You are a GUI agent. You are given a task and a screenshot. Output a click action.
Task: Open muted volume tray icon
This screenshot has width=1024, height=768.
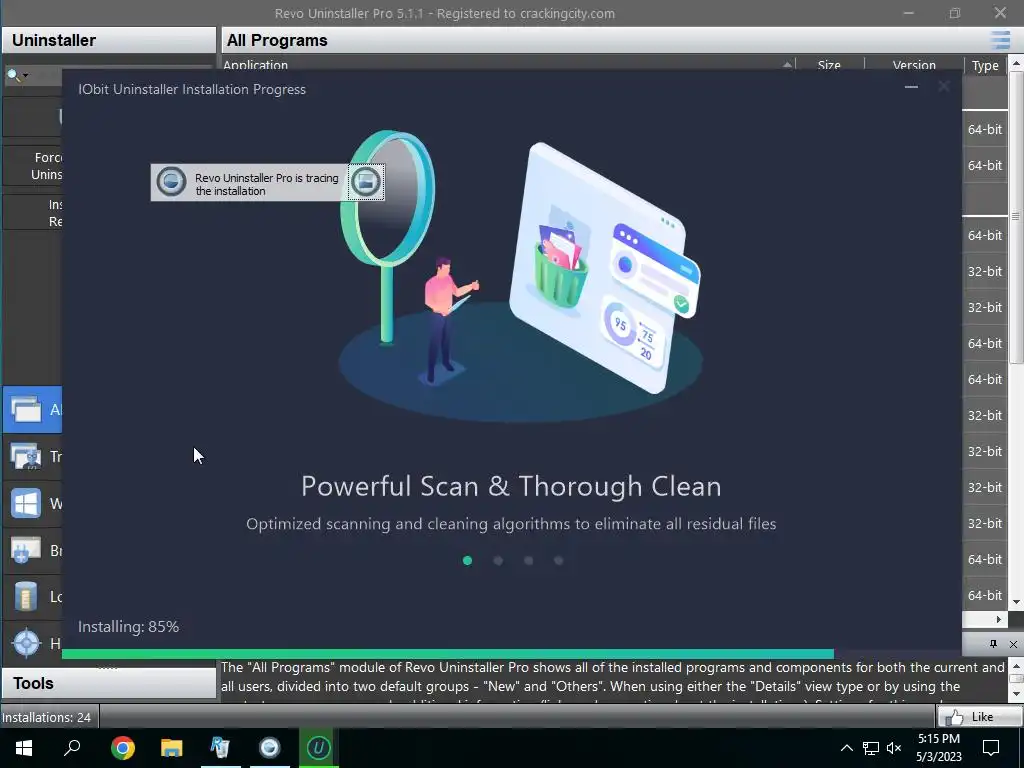[x=894, y=748]
